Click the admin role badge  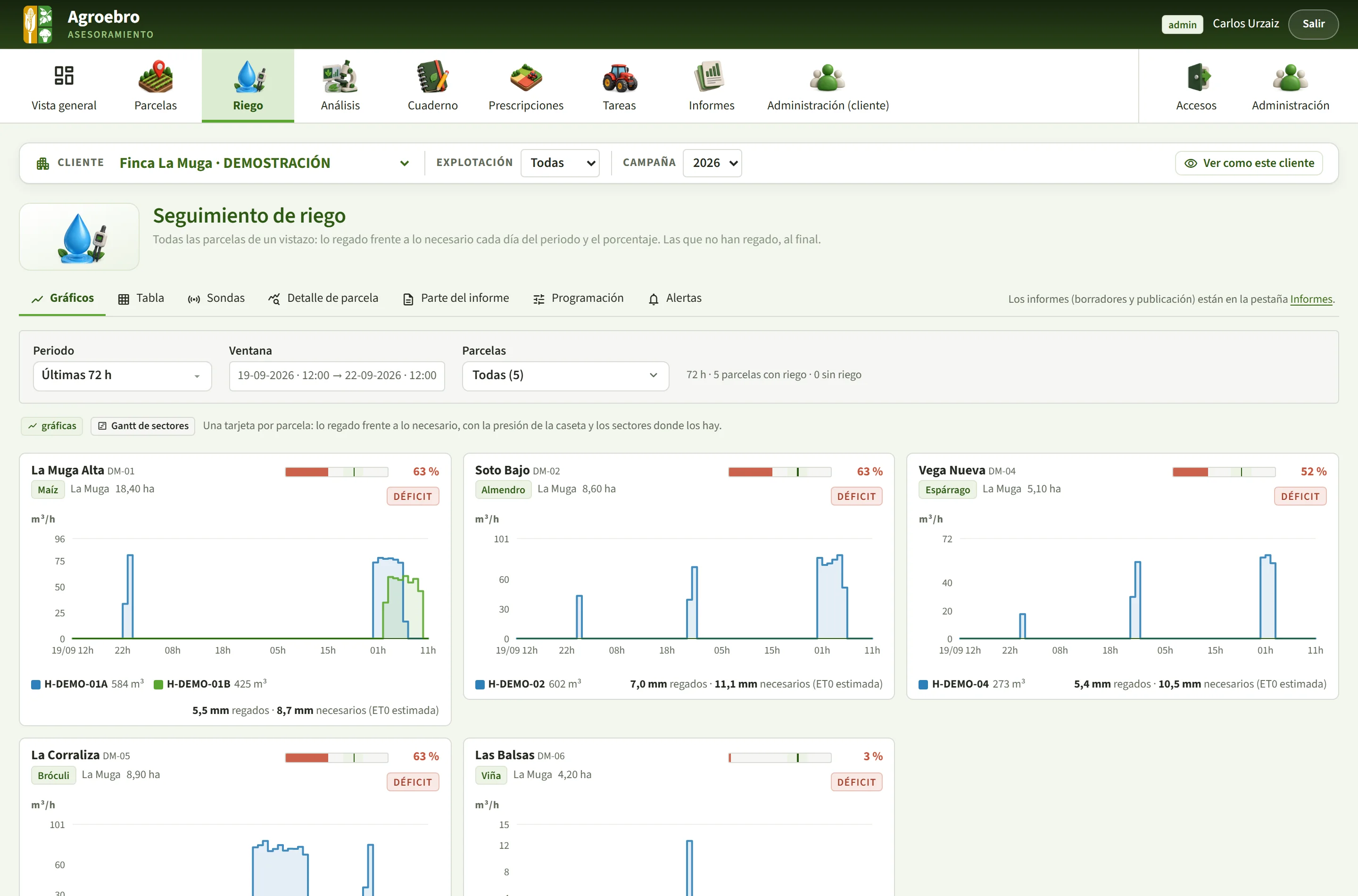tap(1182, 25)
